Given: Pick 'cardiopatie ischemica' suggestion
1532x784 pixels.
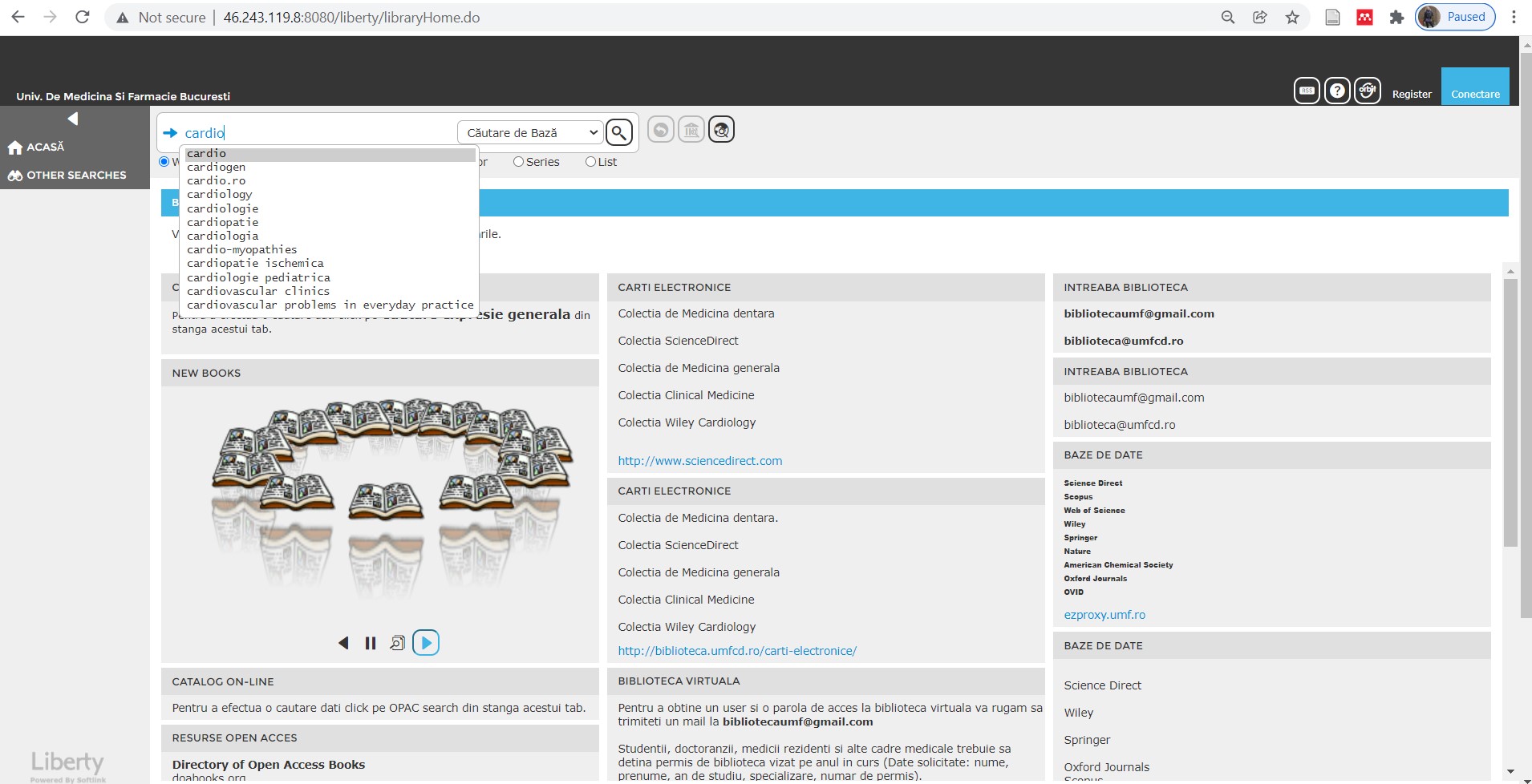Looking at the screenshot, I should [x=255, y=263].
